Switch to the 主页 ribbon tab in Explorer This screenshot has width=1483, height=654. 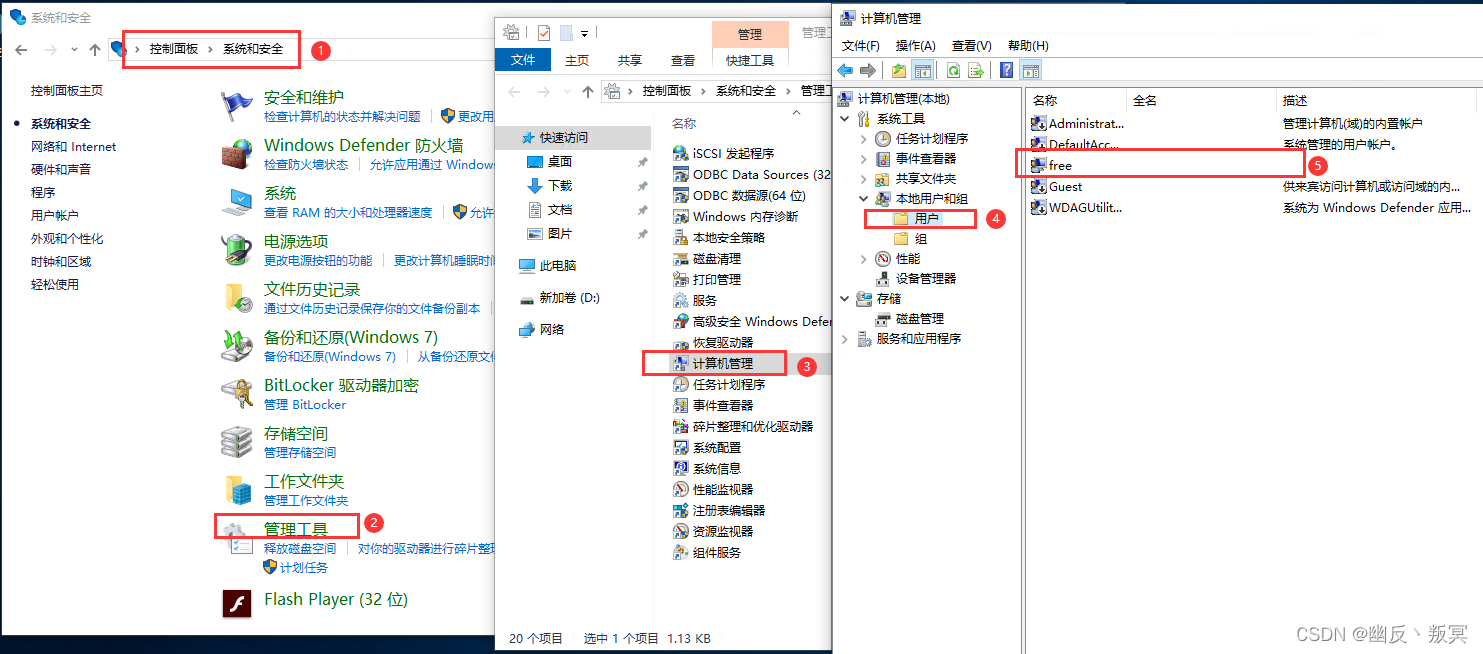click(577, 60)
